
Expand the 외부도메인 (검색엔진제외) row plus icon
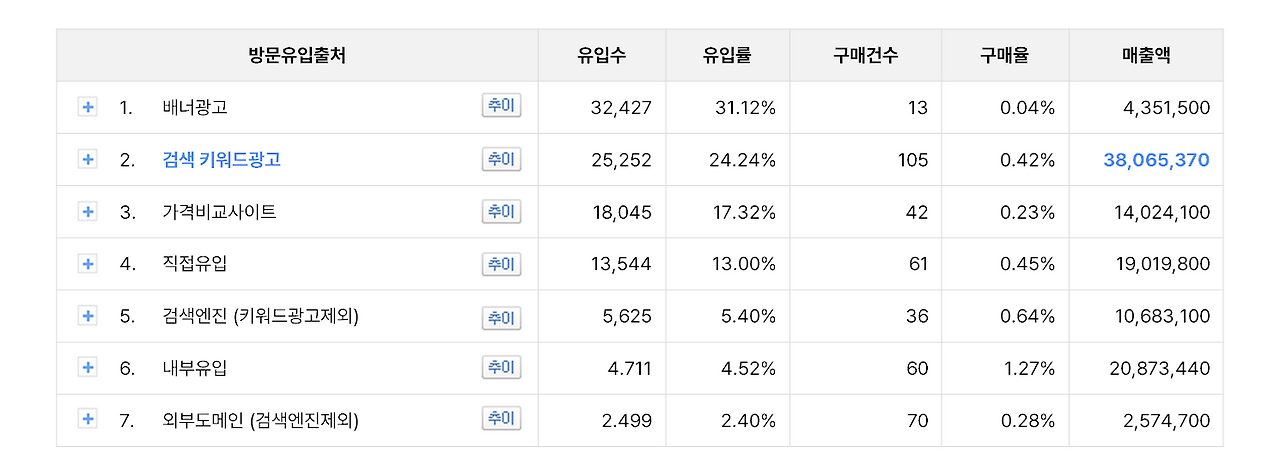coord(88,420)
